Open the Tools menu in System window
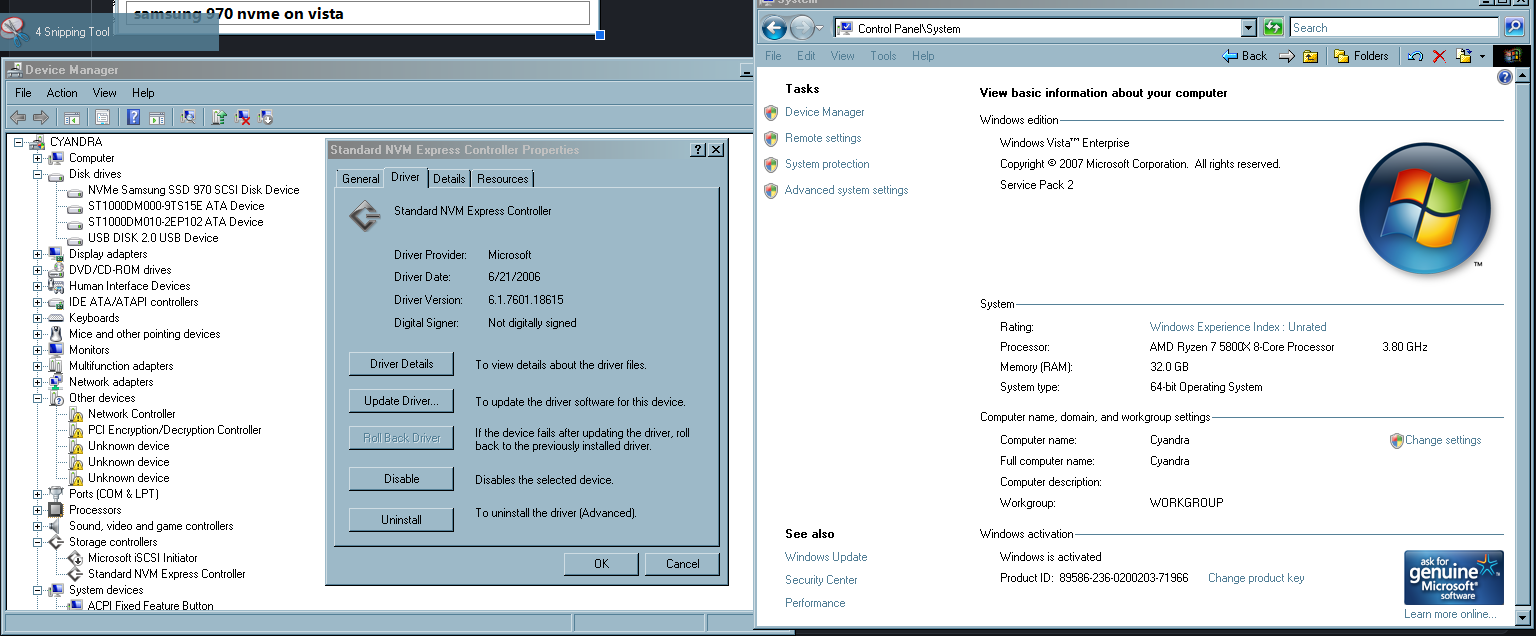The width and height of the screenshot is (1536, 636). pyautogui.click(x=883, y=56)
